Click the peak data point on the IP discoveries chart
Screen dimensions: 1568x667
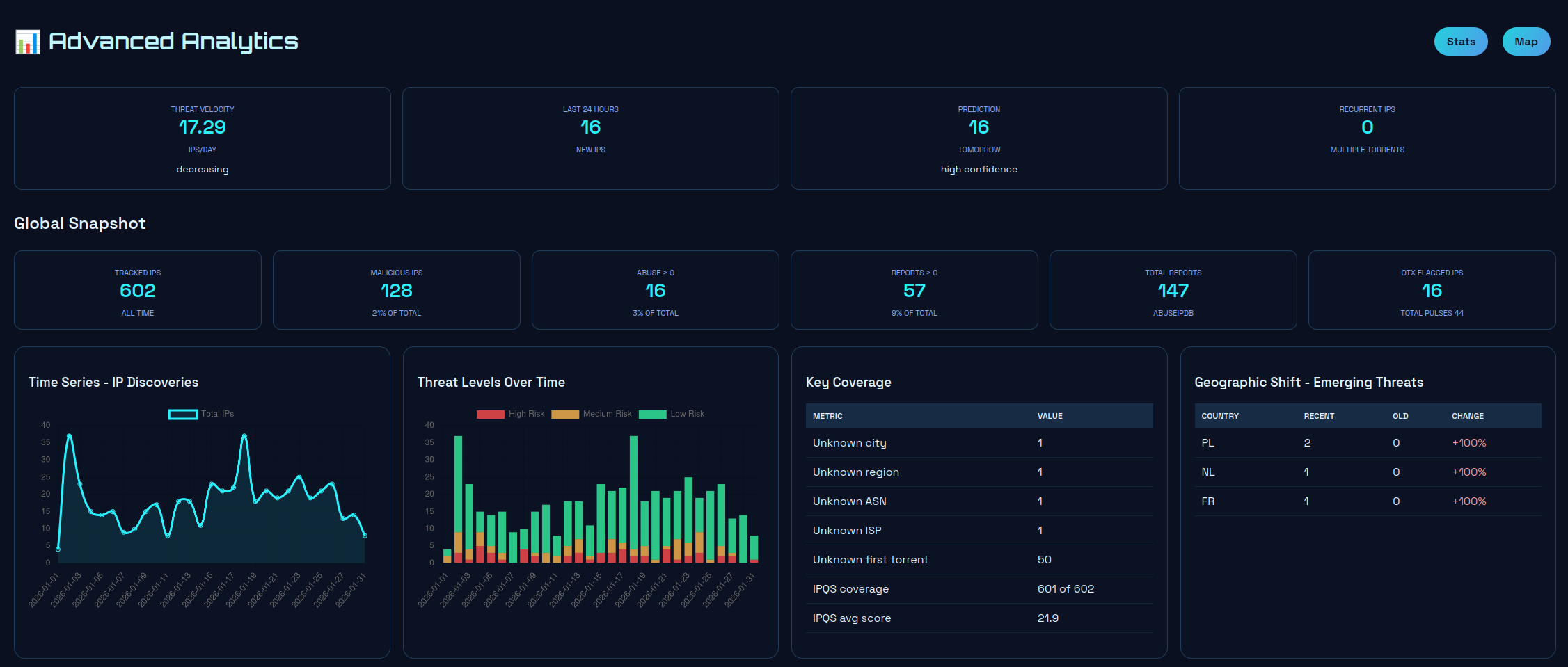coord(70,435)
